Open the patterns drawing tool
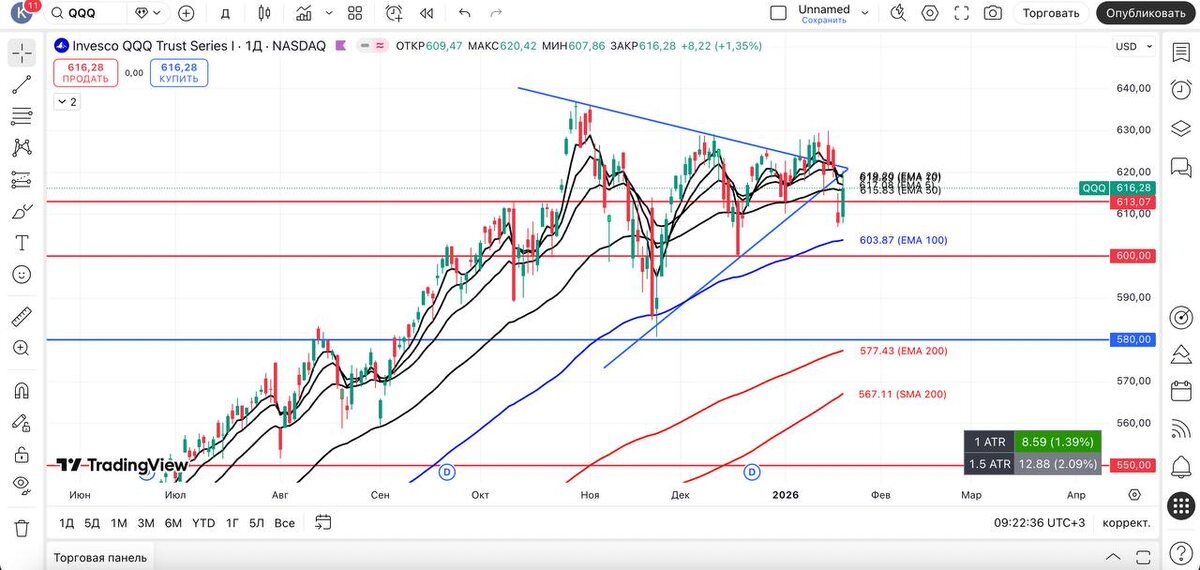 pos(22,148)
